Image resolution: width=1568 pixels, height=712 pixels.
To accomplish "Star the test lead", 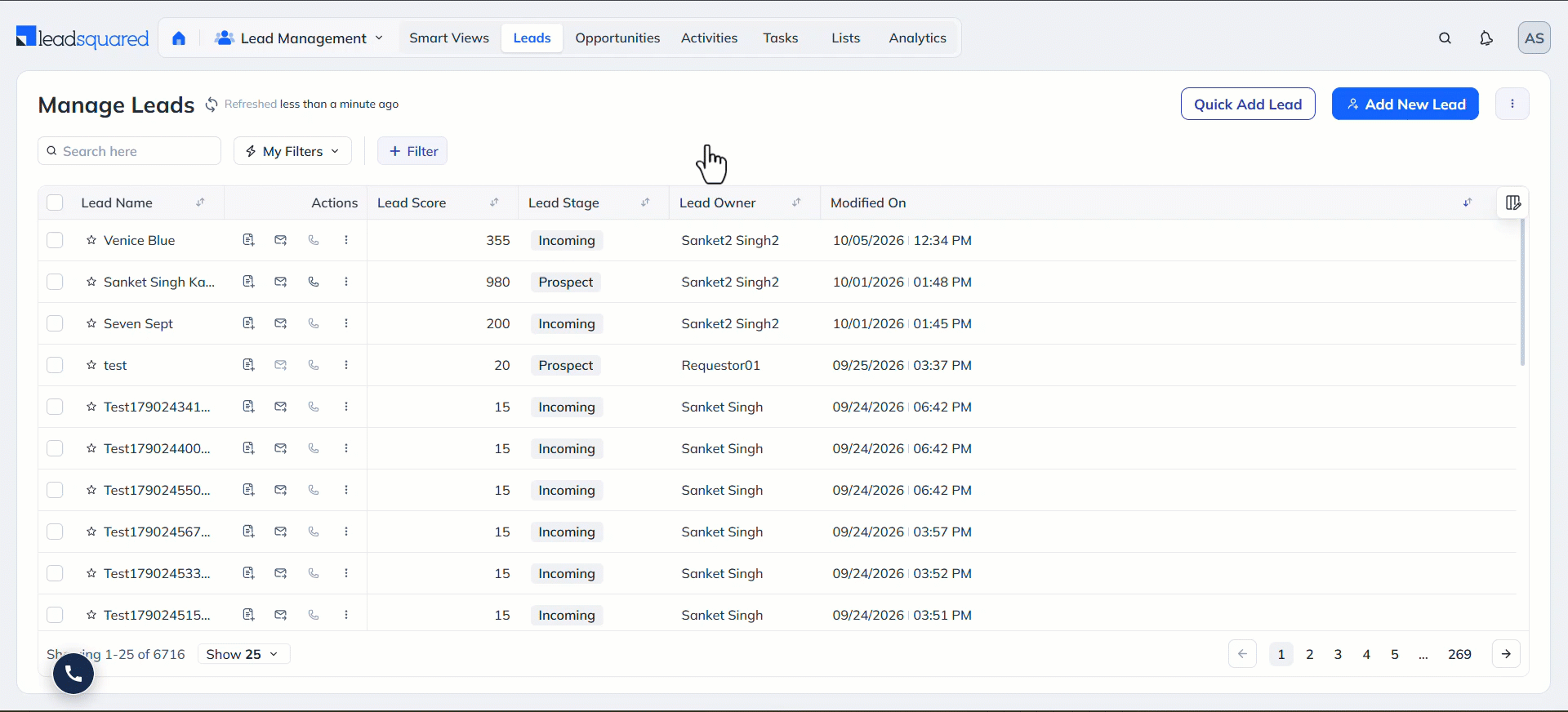I will [x=91, y=365].
